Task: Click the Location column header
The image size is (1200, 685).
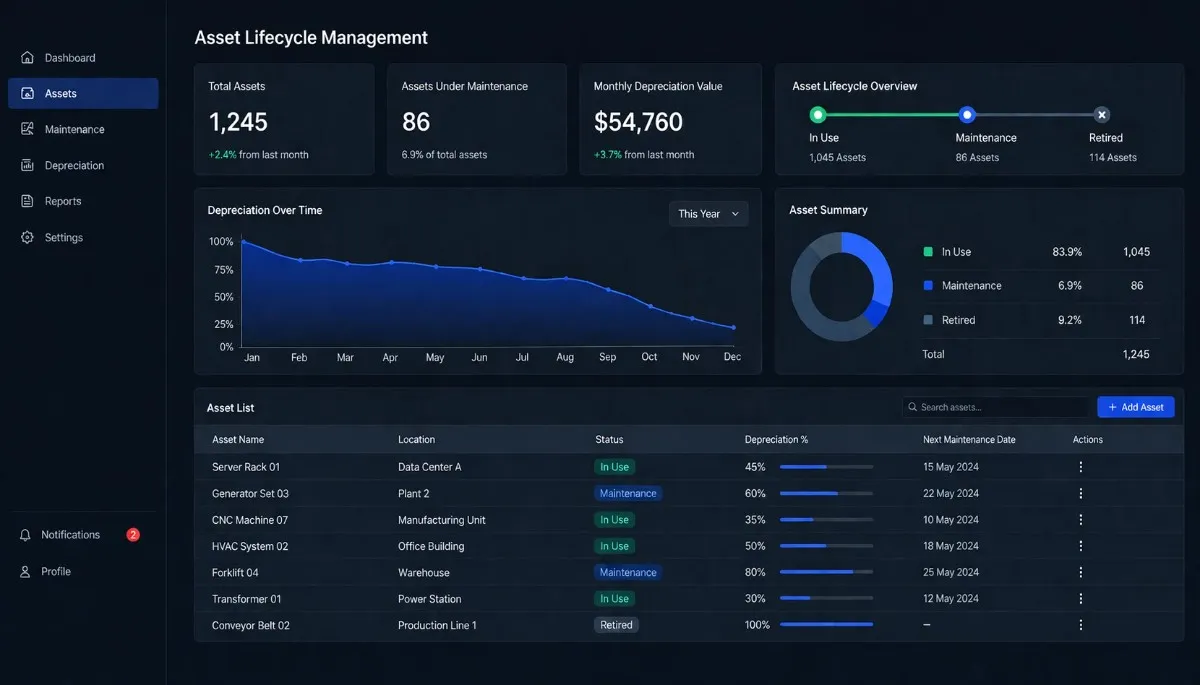Action: (x=416, y=440)
